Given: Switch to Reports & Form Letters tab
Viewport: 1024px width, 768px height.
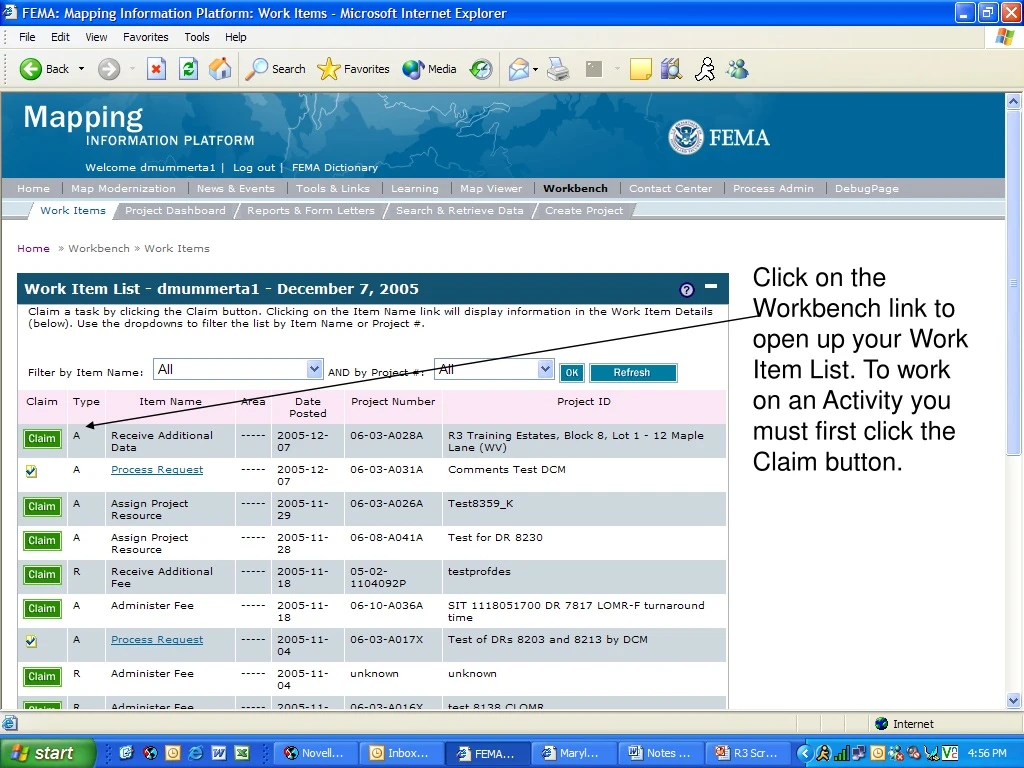Looking at the screenshot, I should pyautogui.click(x=311, y=210).
